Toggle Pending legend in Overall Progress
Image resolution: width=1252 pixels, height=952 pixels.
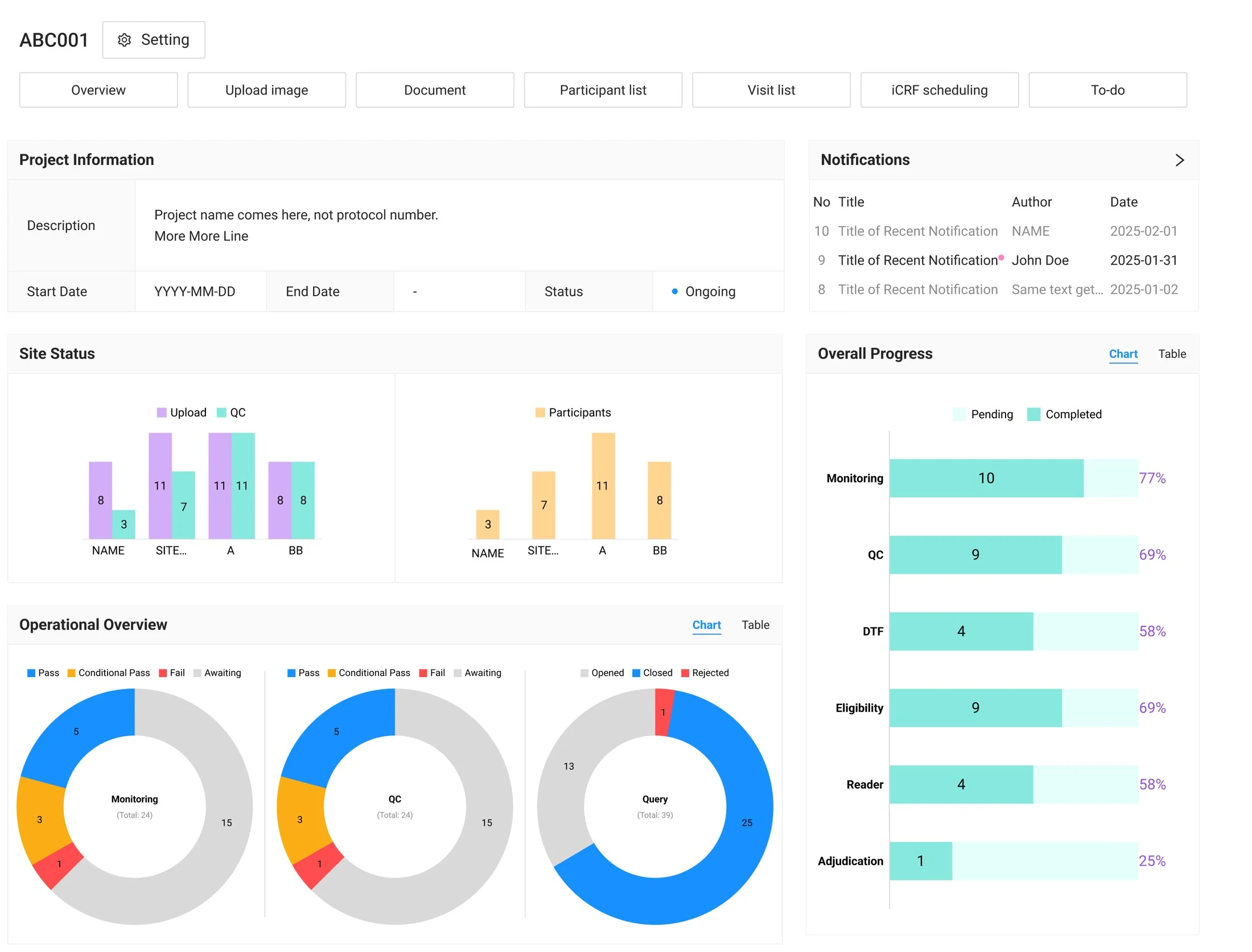[983, 414]
